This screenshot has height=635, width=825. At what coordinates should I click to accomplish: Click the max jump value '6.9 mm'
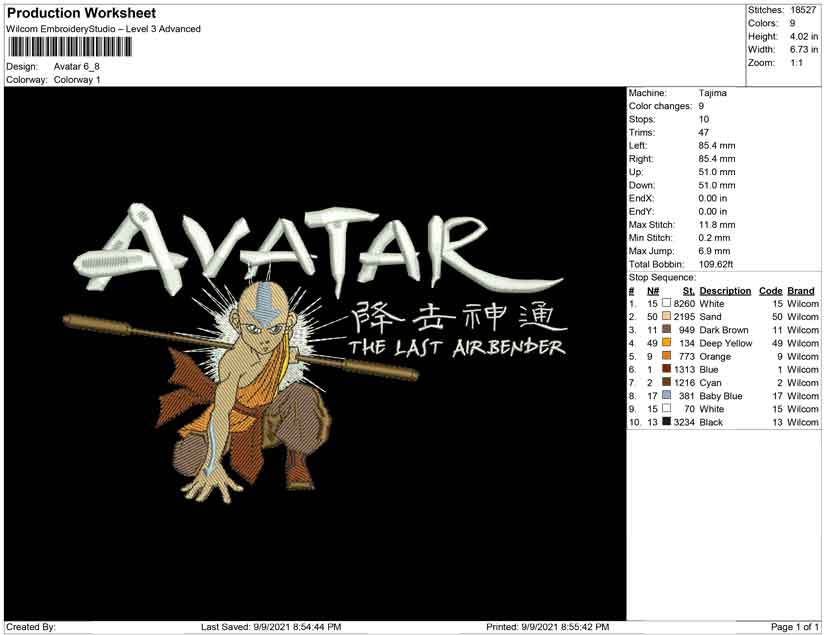tap(715, 251)
